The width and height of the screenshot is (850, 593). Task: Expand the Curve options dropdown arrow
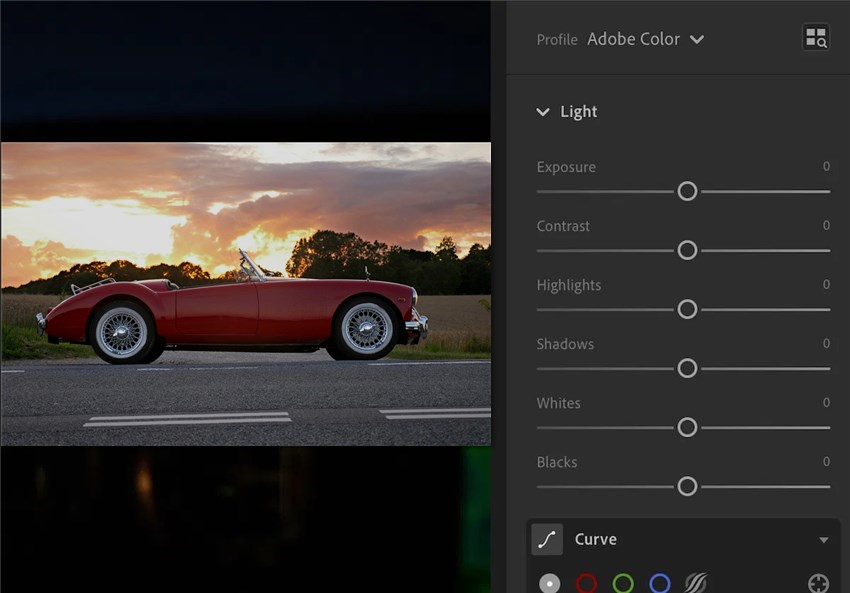[x=823, y=540]
